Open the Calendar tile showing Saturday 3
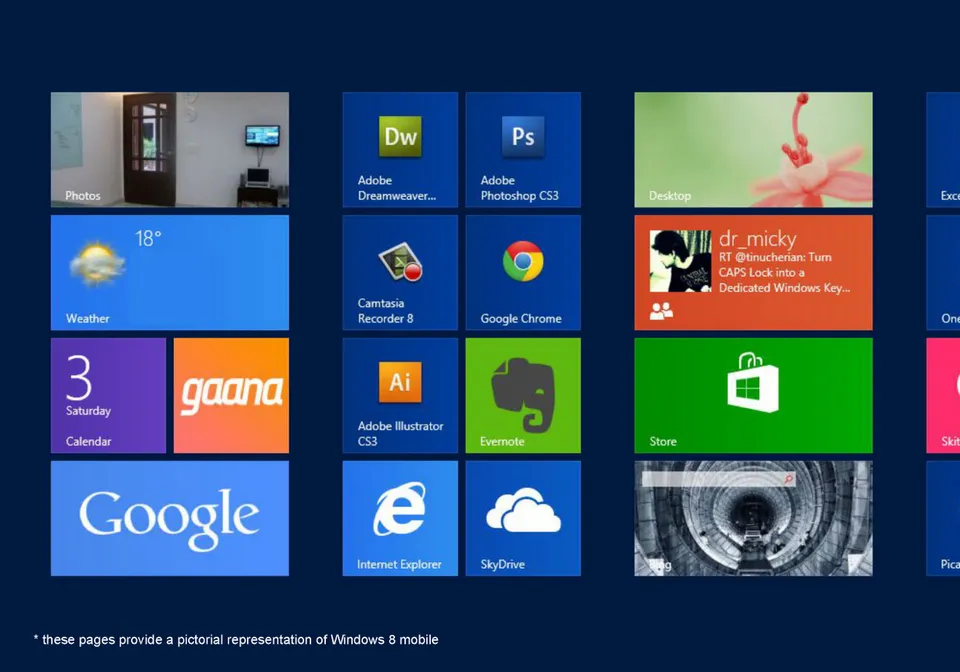 108,395
